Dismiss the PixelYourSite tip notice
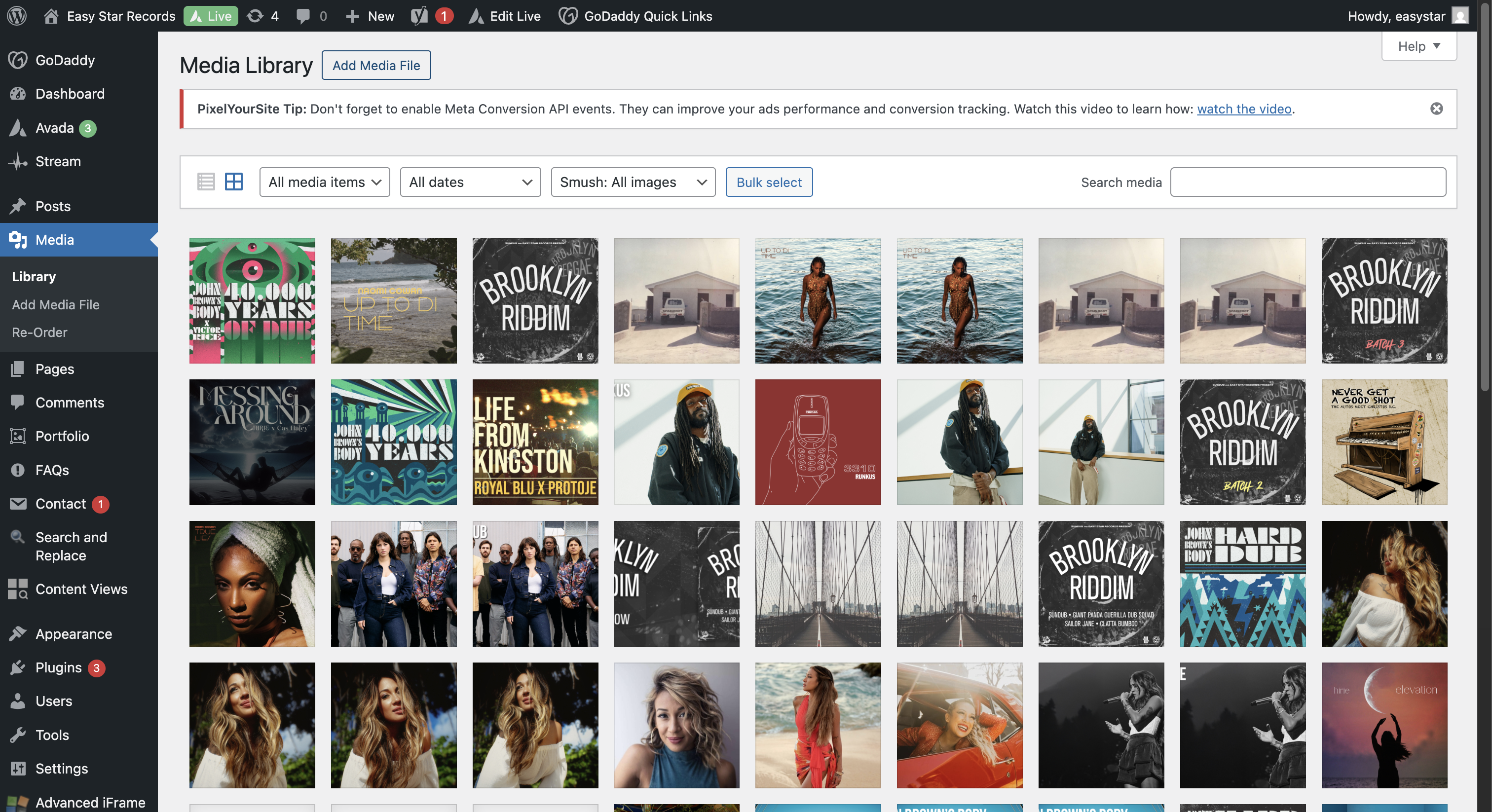 (1436, 109)
